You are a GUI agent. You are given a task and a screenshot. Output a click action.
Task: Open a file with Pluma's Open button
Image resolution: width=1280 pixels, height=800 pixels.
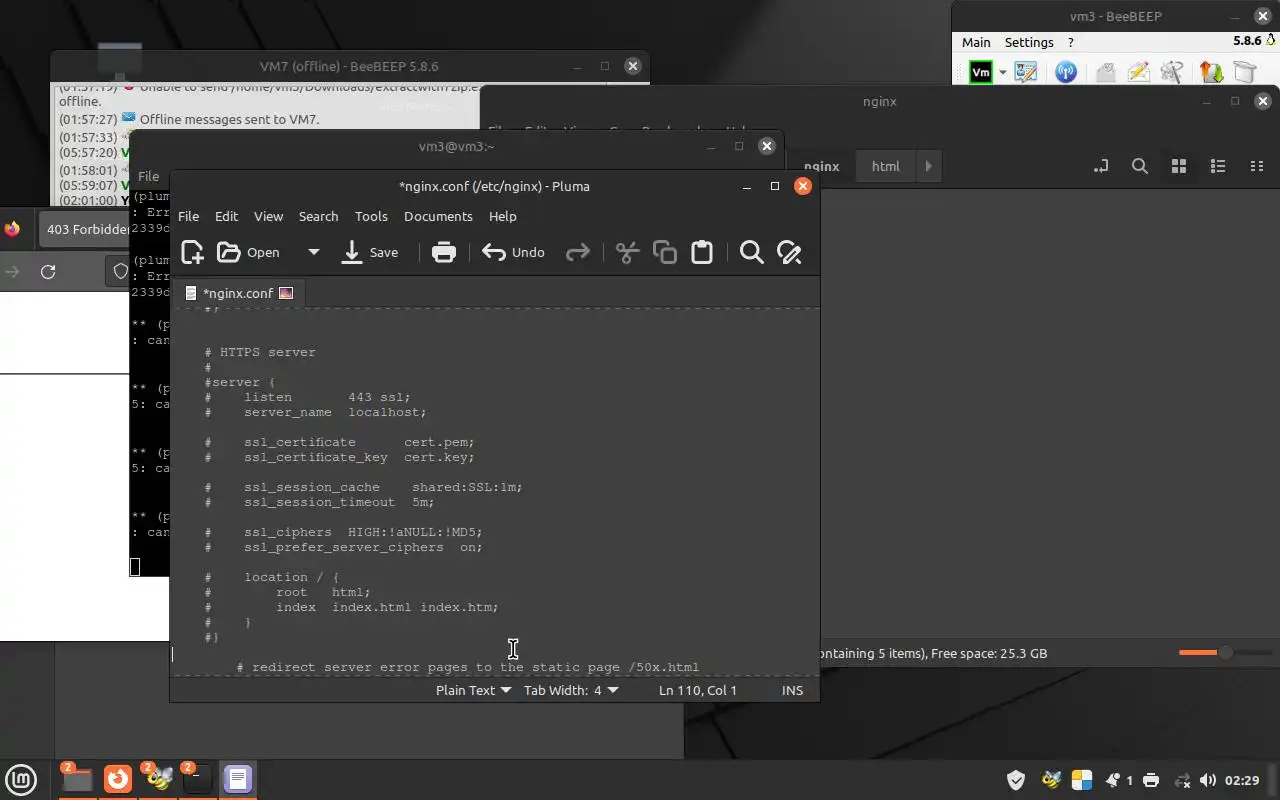click(x=249, y=252)
